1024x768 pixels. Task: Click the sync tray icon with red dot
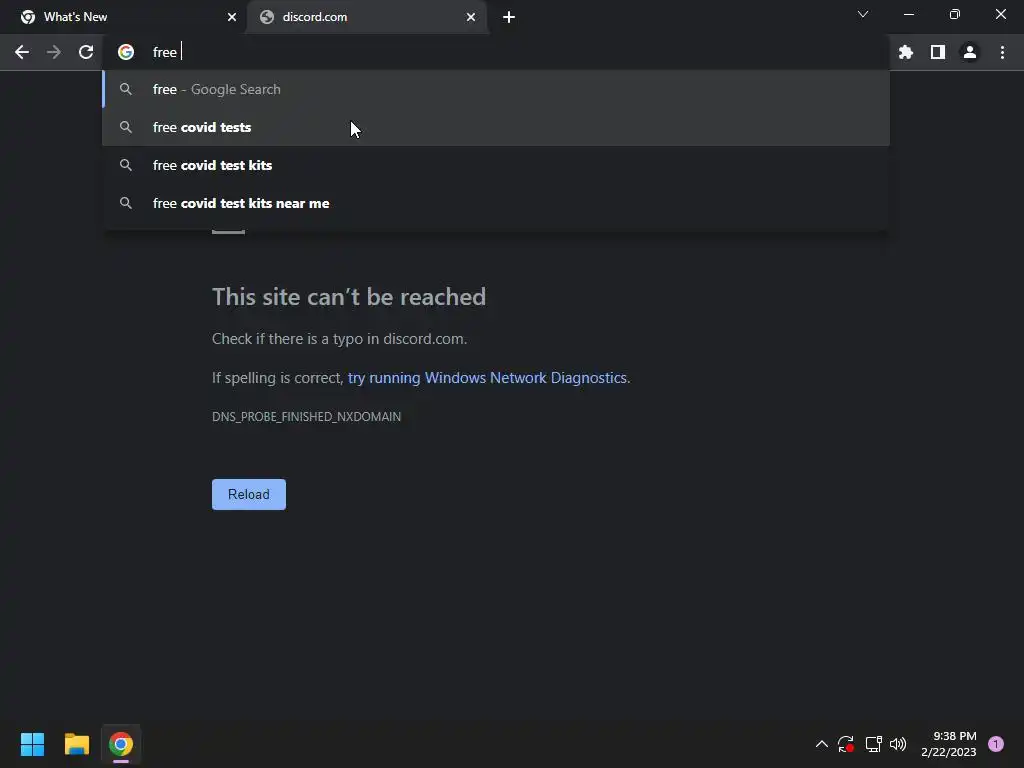(846, 744)
